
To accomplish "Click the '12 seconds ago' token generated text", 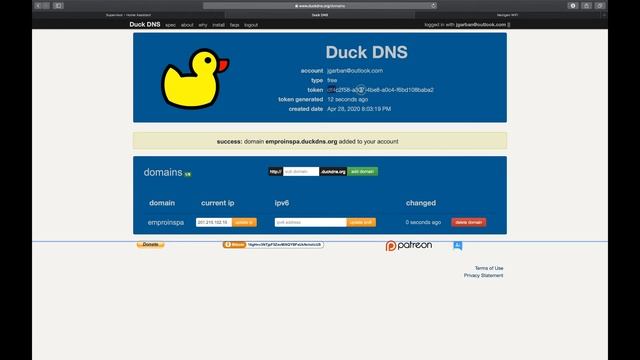I will pos(347,99).
